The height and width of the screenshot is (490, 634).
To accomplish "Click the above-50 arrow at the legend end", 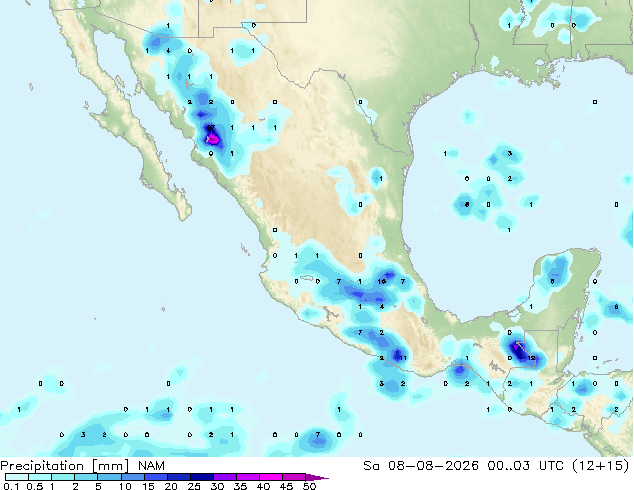I will 317,477.
